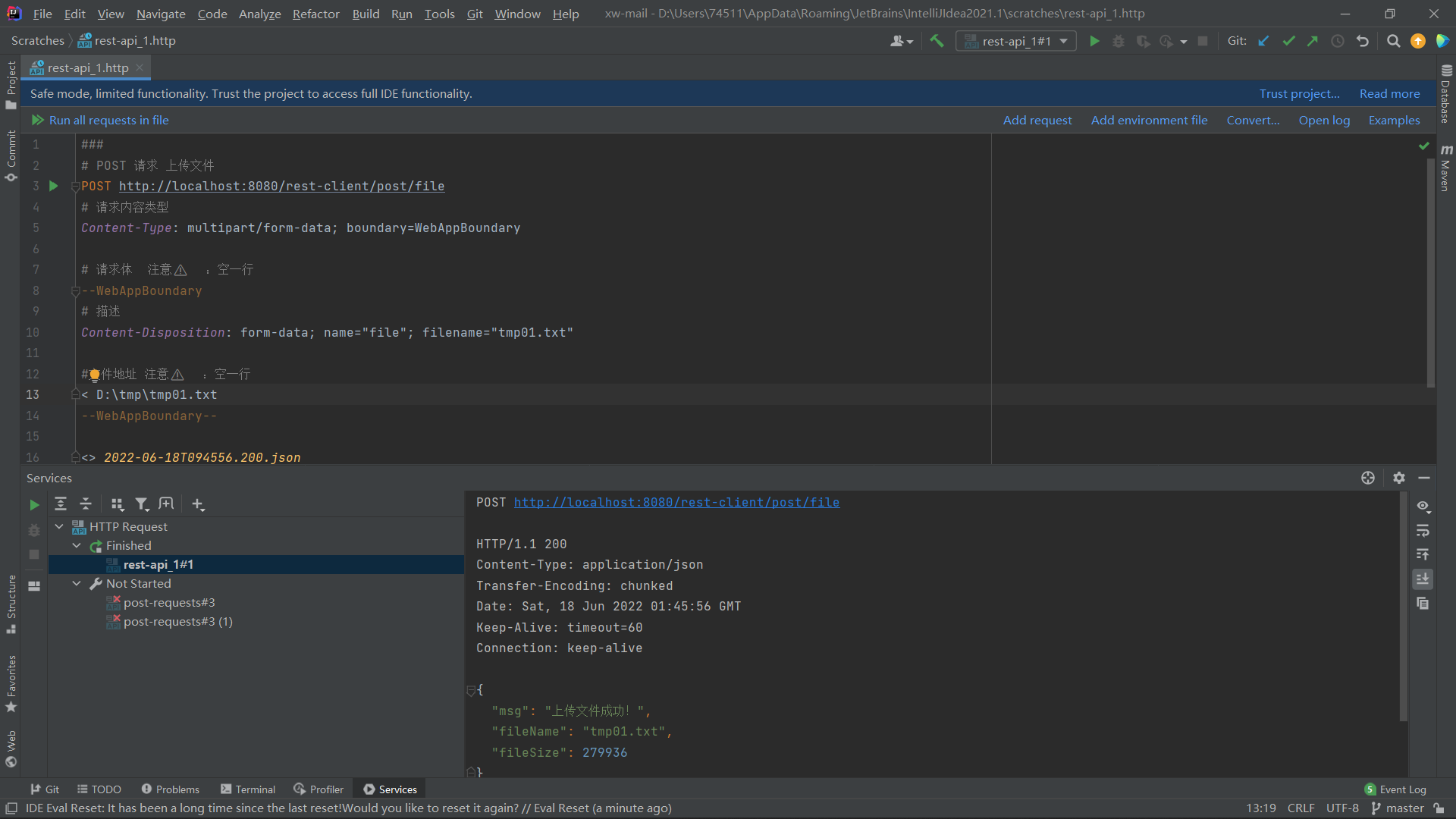Click the Add request button
Image resolution: width=1456 pixels, height=819 pixels.
pos(1037,120)
